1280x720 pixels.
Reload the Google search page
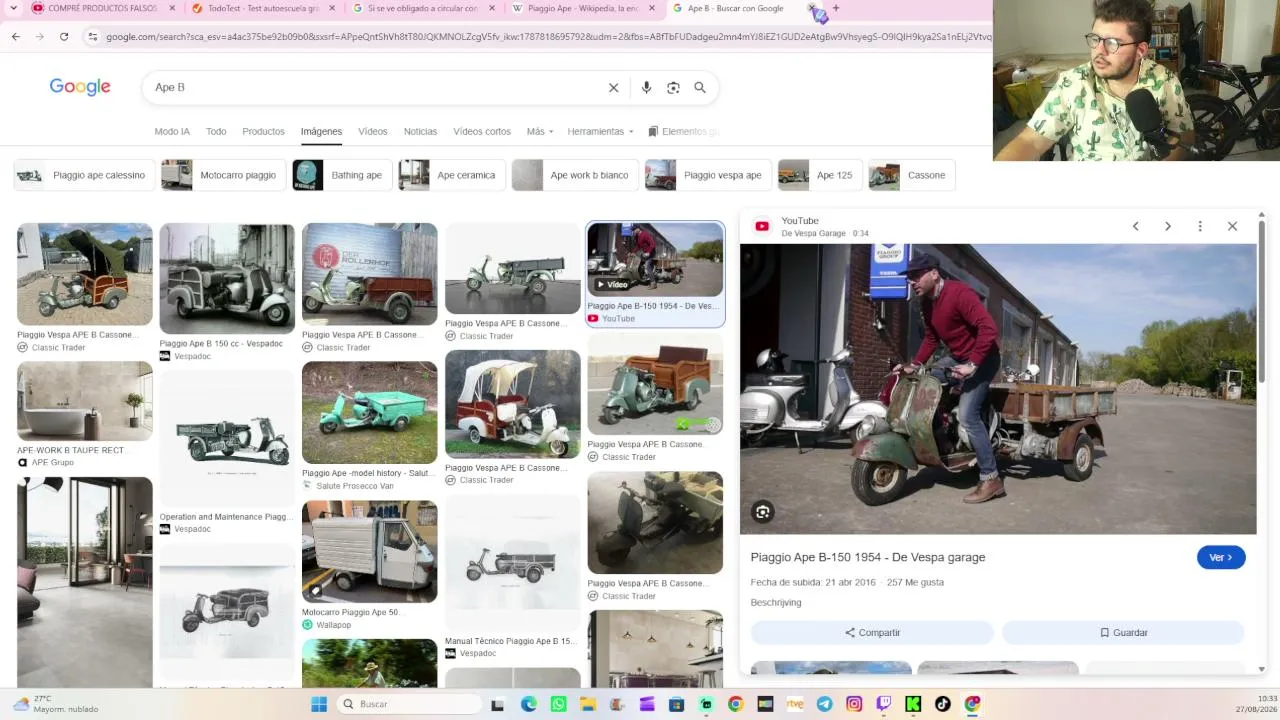[x=64, y=37]
